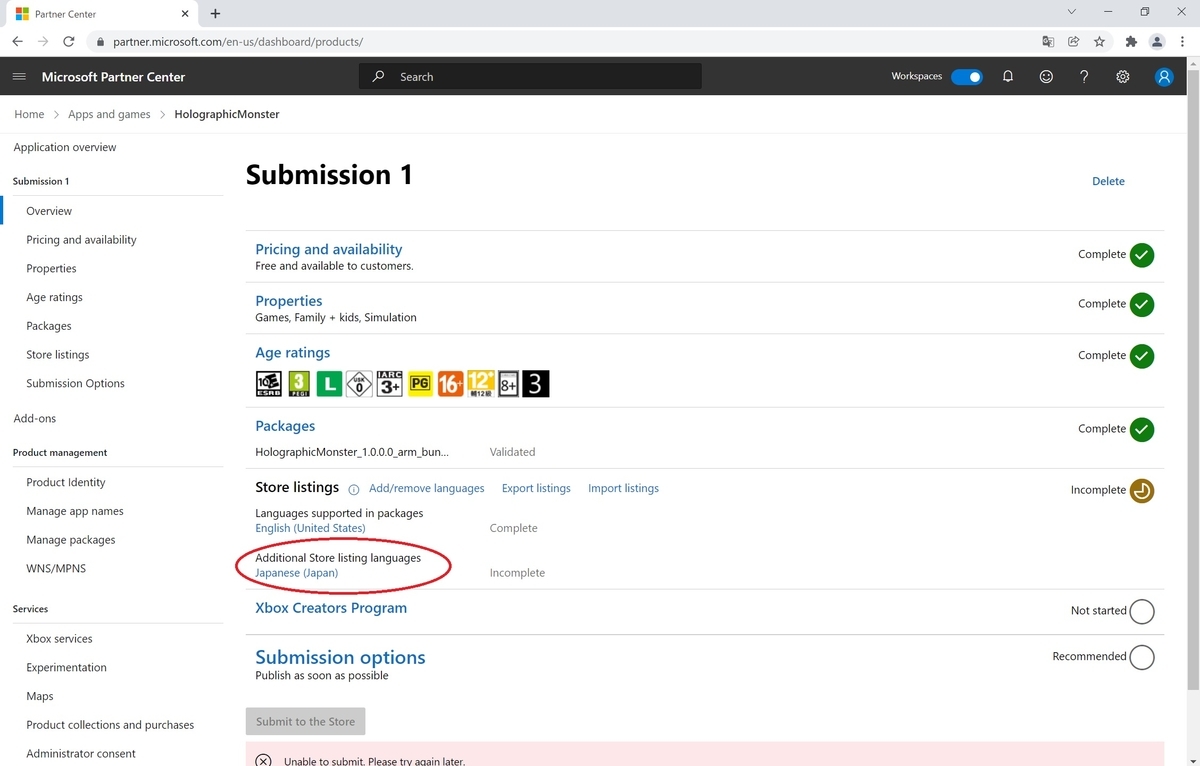Open Application overview in sidebar
The width and height of the screenshot is (1200, 766).
tap(65, 147)
